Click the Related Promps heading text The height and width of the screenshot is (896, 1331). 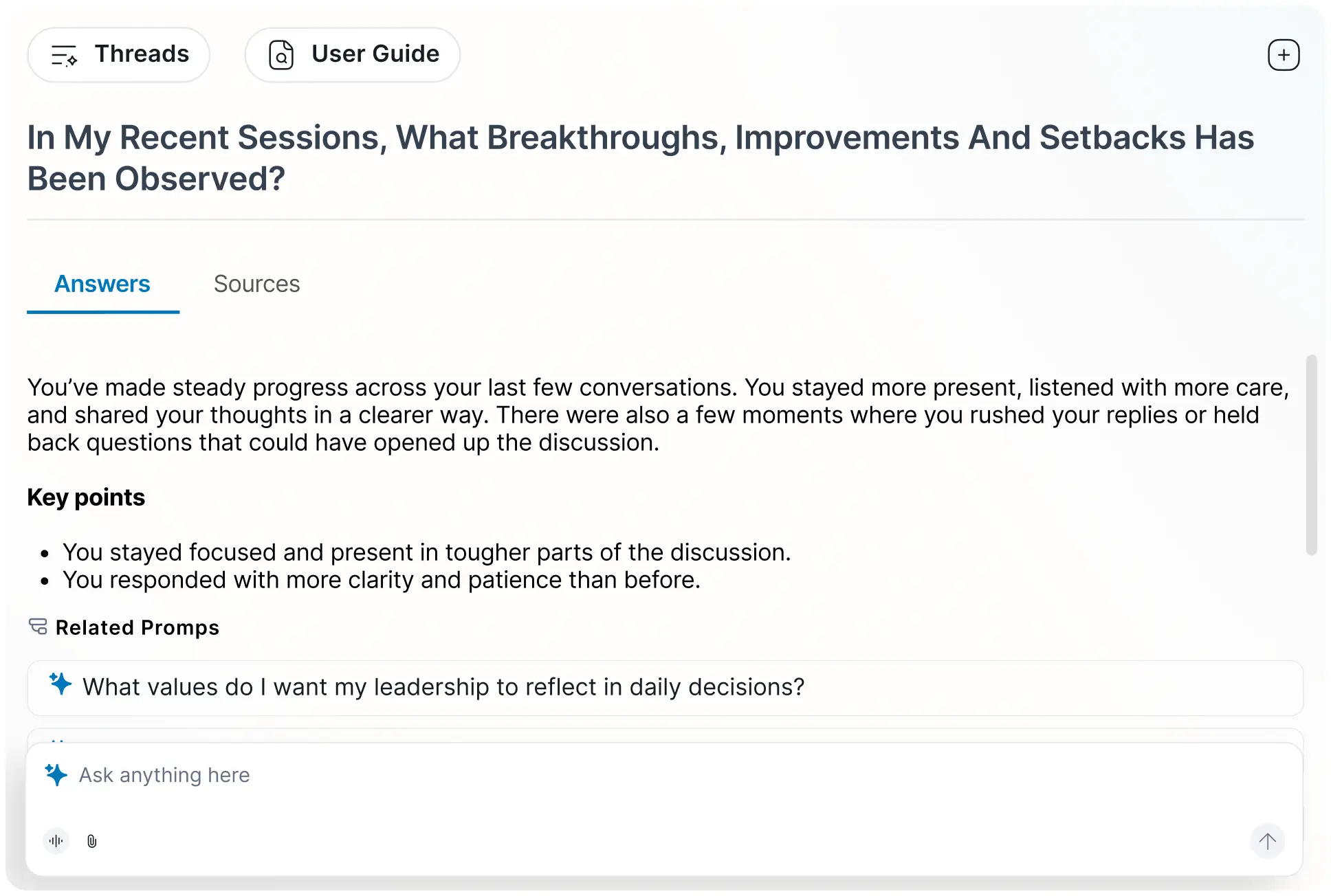click(x=137, y=627)
